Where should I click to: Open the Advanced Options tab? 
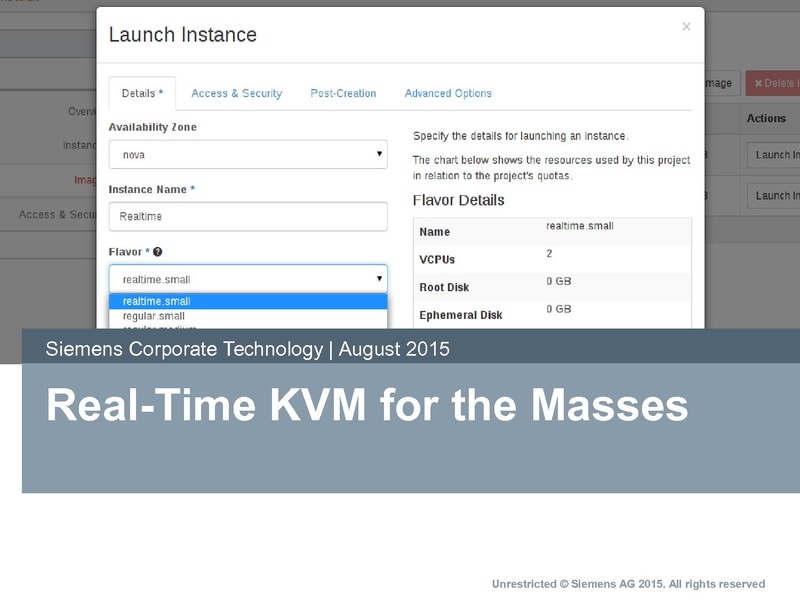(x=448, y=93)
